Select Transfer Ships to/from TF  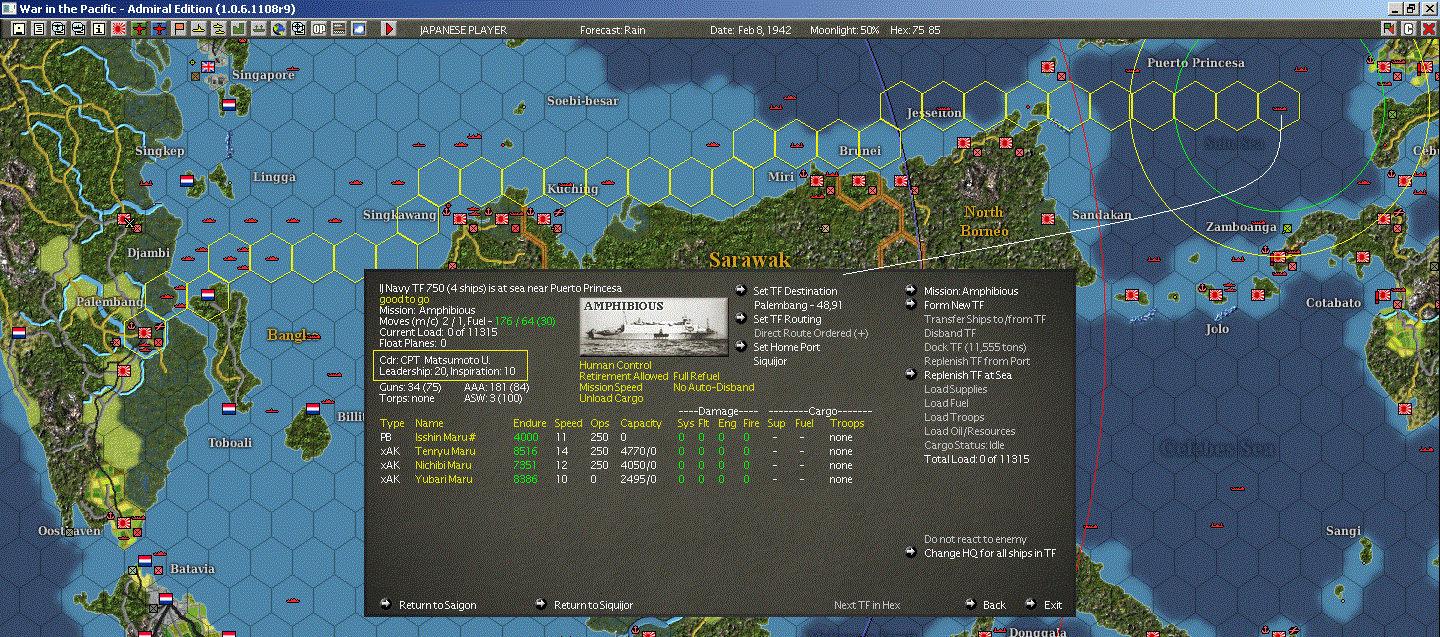pyautogui.click(x=985, y=319)
